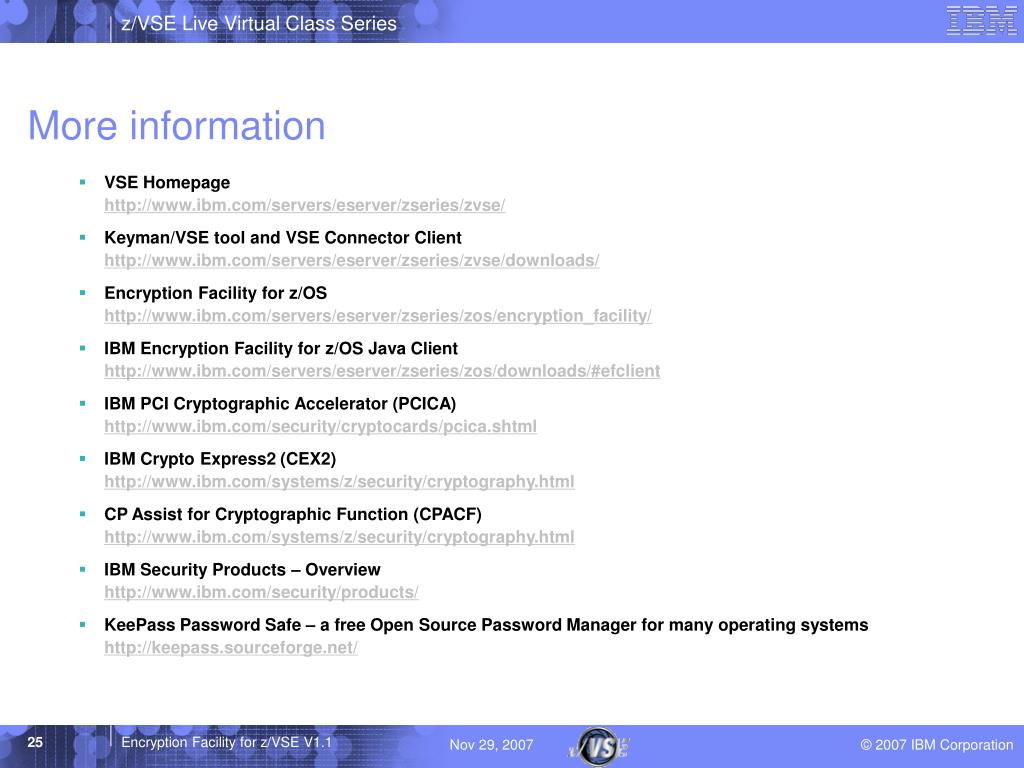Click the 'z/VSE Live Virtual Class Series' header
1024x768 pixels.
[259, 23]
